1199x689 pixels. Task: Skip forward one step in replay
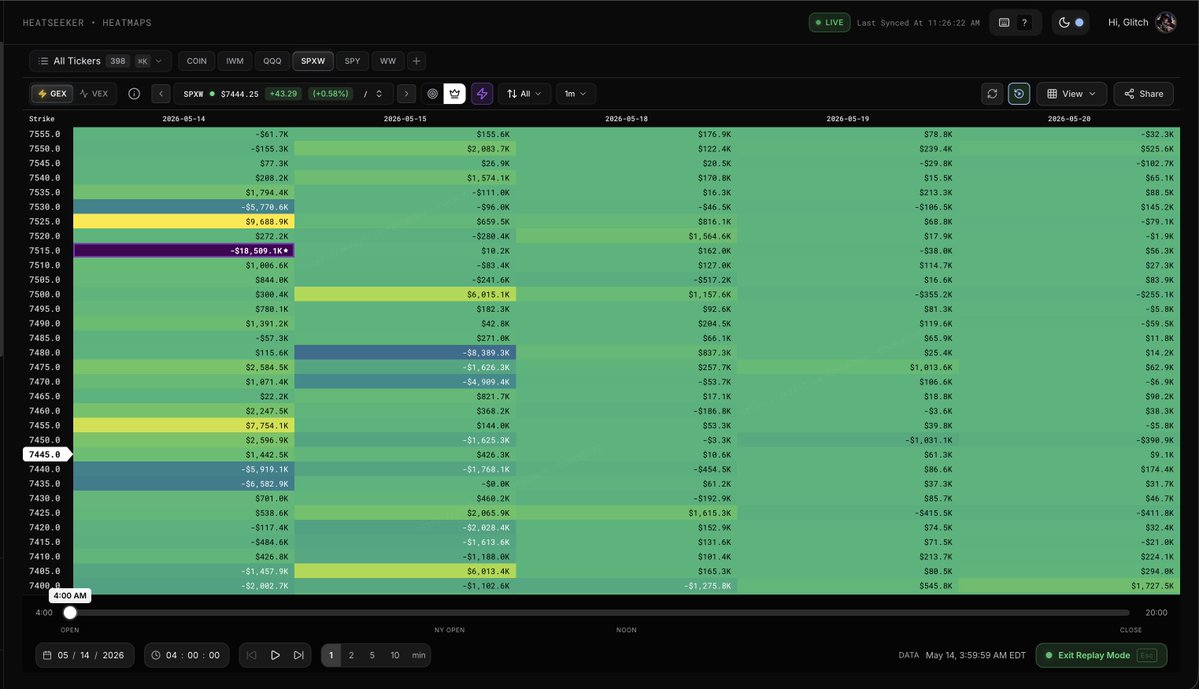click(299, 655)
